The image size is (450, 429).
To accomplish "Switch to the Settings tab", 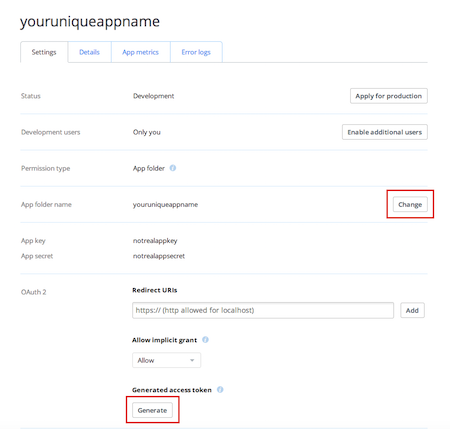I will point(44,52).
